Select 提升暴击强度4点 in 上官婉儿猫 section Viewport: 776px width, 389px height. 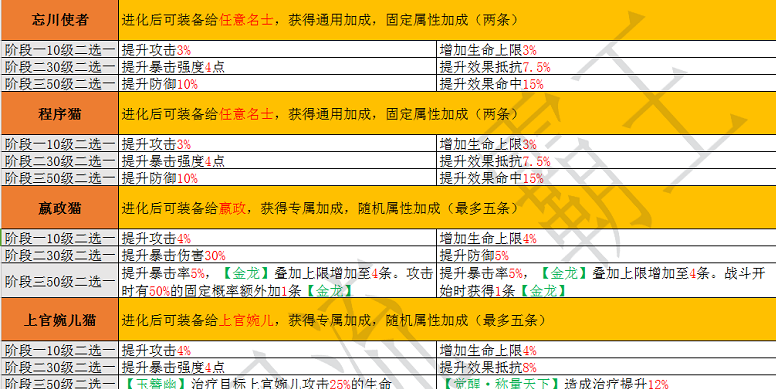click(x=278, y=367)
